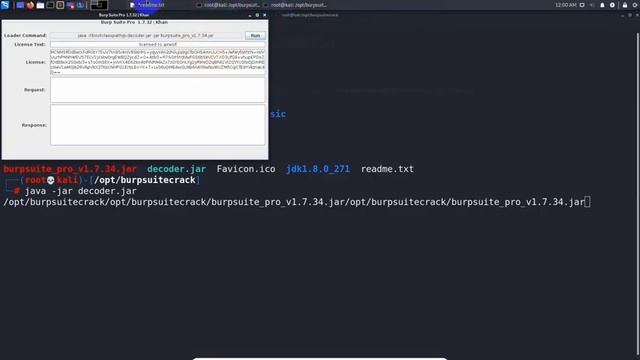640x360 pixels.
Task: Click inside the Request text area
Action: [x=158, y=90]
